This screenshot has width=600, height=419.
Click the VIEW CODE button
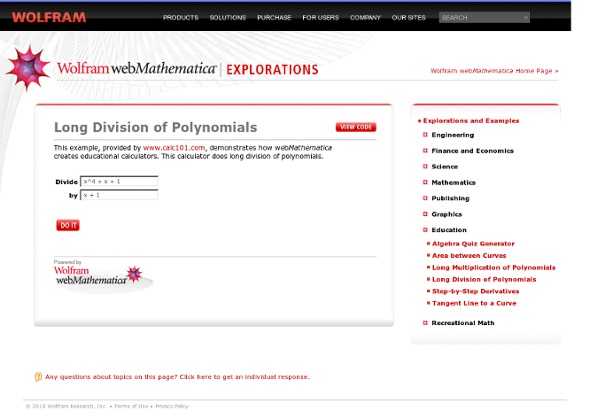[356, 127]
